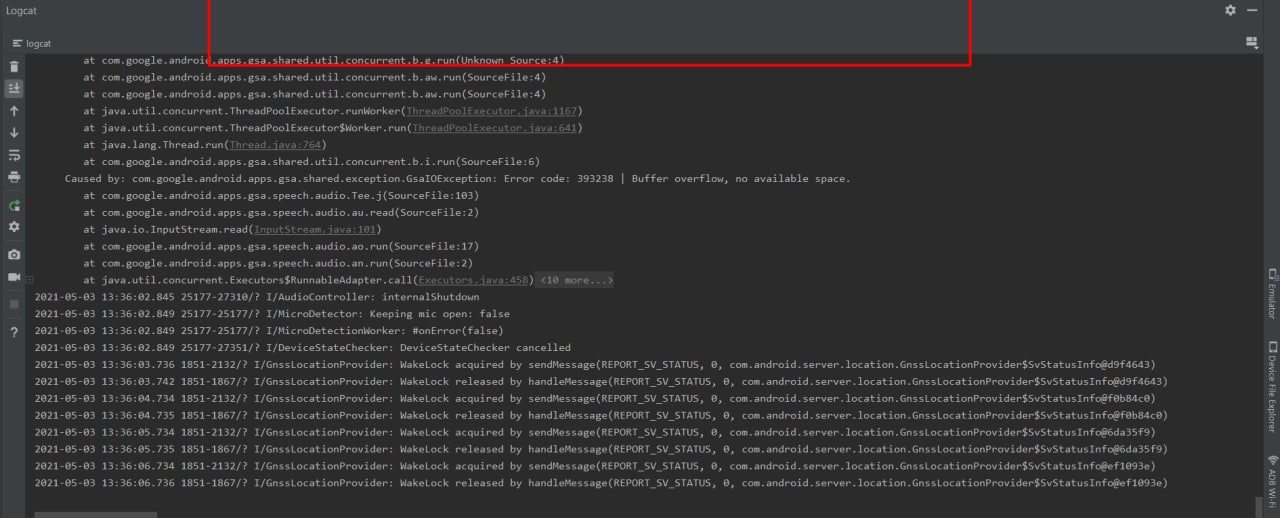Click the 13:36:03.742 WakeLock released line
Image resolution: width=1280 pixels, height=518 pixels.
(x=600, y=382)
